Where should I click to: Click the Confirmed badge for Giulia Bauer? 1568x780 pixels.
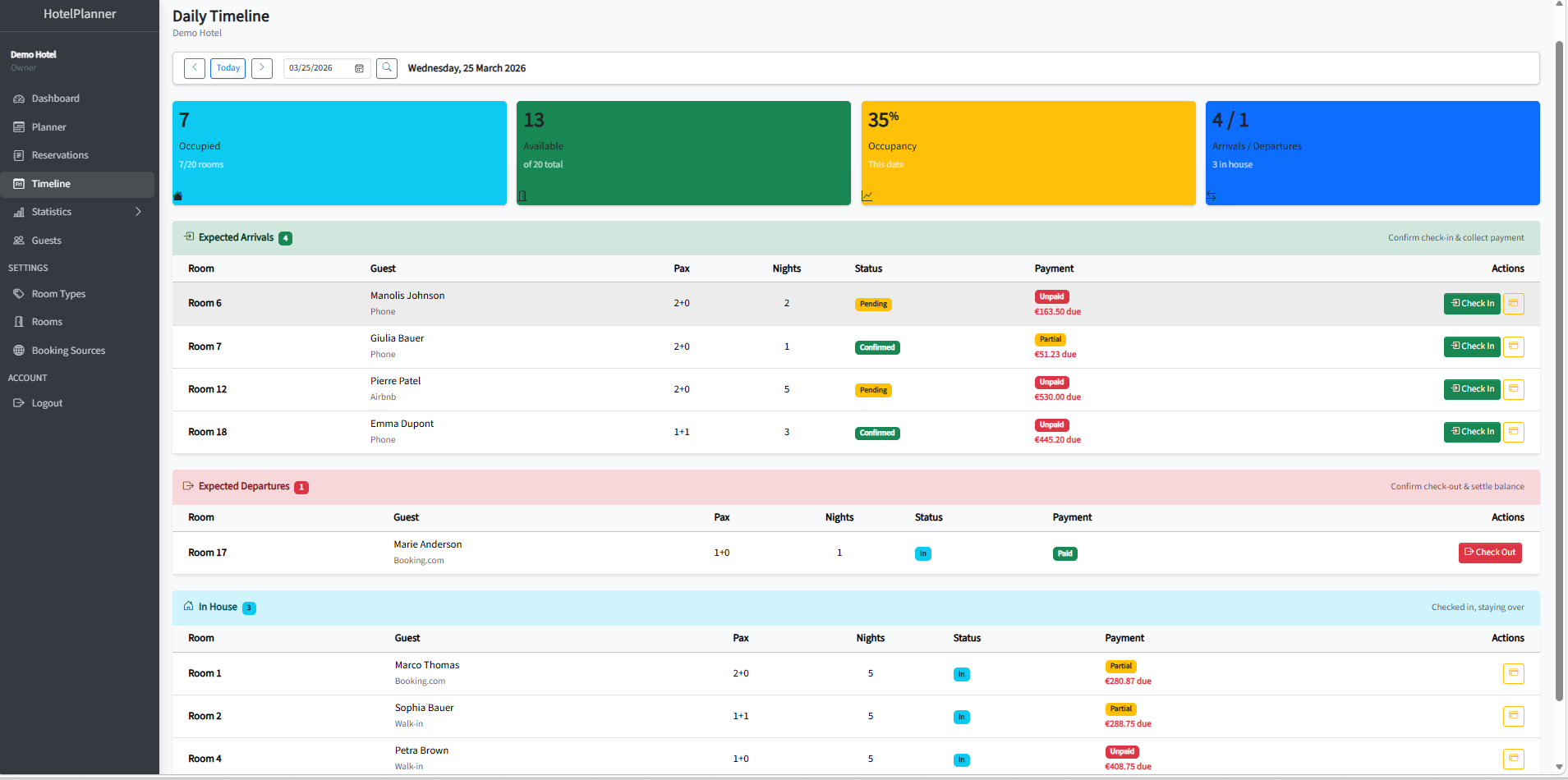tap(877, 347)
